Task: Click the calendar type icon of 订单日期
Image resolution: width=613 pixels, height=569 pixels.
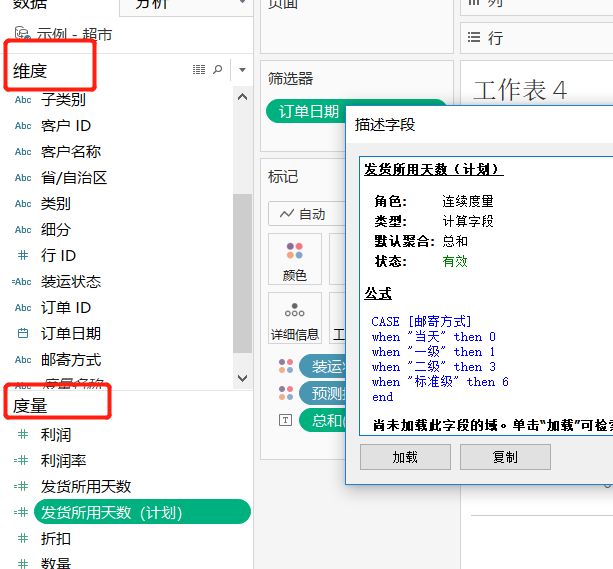Action: (x=23, y=334)
